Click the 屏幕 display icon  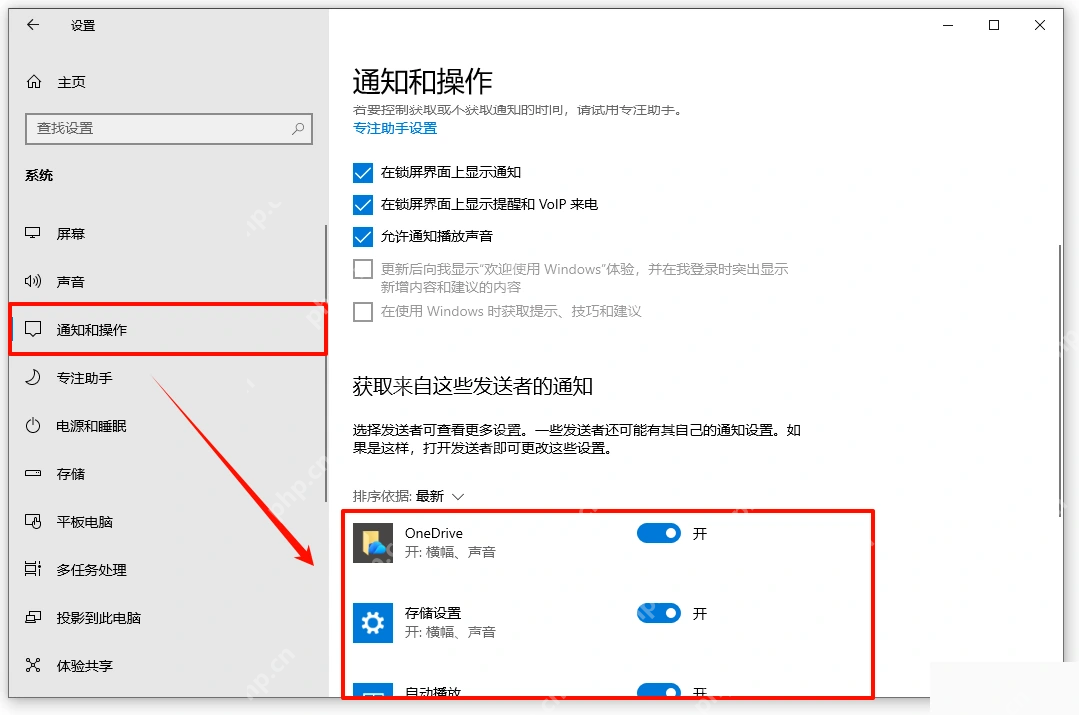tap(32, 233)
